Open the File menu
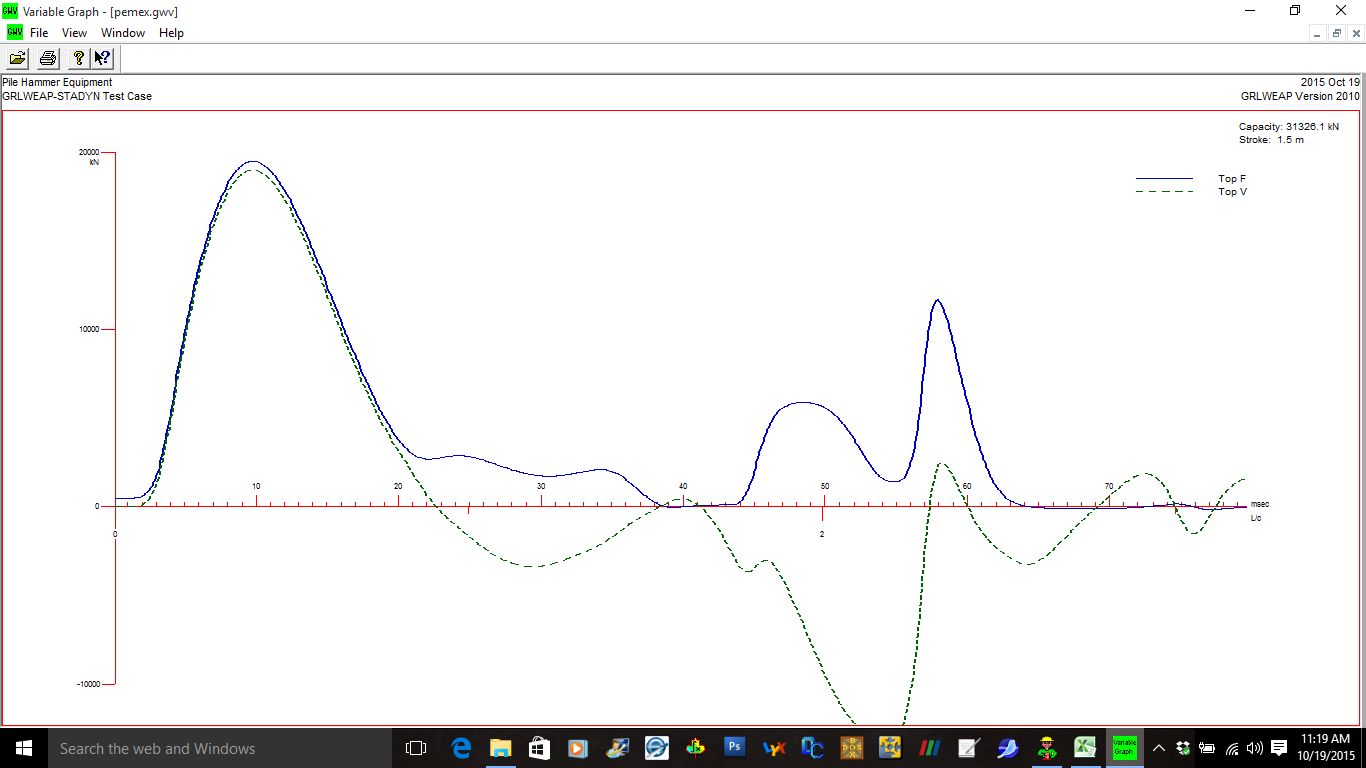This screenshot has width=1366, height=768. 38,32
